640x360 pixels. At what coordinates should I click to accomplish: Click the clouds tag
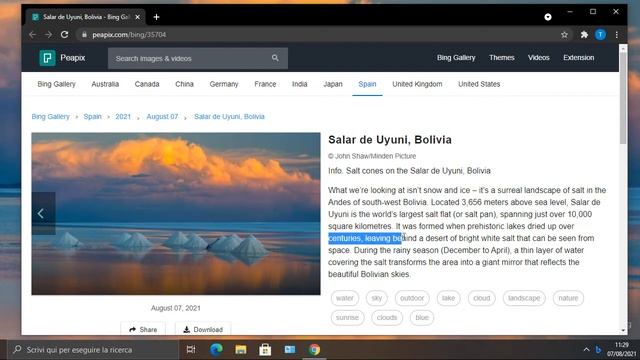pyautogui.click(x=387, y=318)
